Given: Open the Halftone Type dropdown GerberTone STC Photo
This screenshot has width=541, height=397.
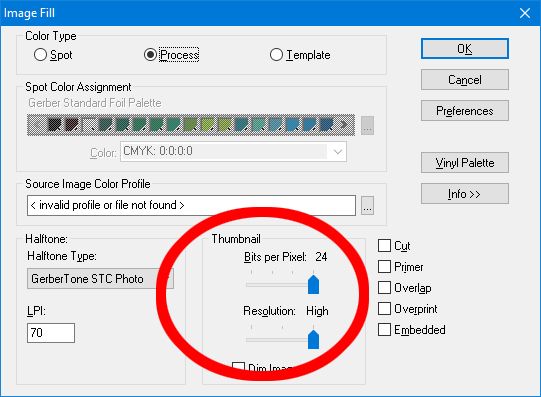Looking at the screenshot, I should pos(100,279).
